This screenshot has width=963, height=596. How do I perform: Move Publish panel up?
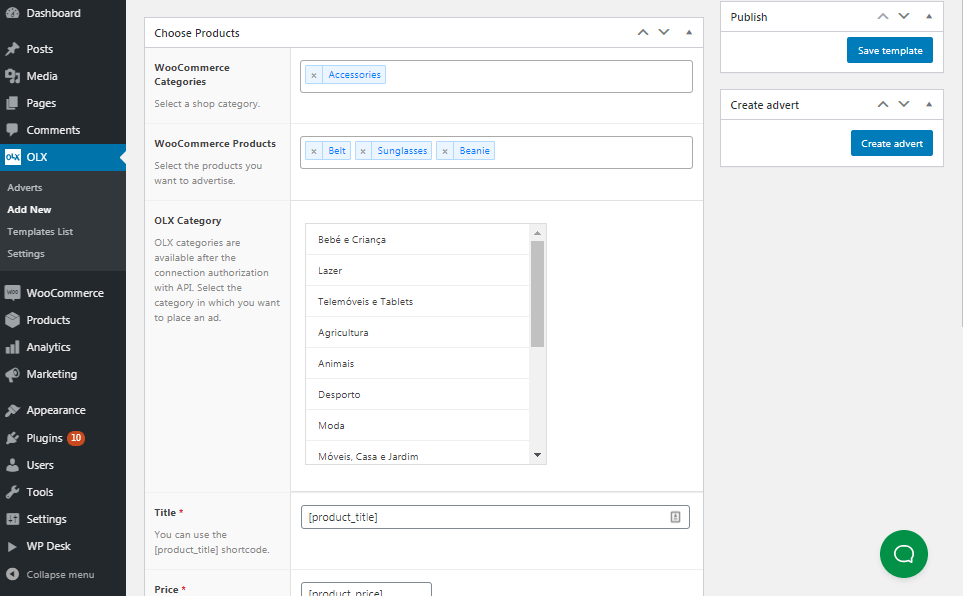point(883,17)
